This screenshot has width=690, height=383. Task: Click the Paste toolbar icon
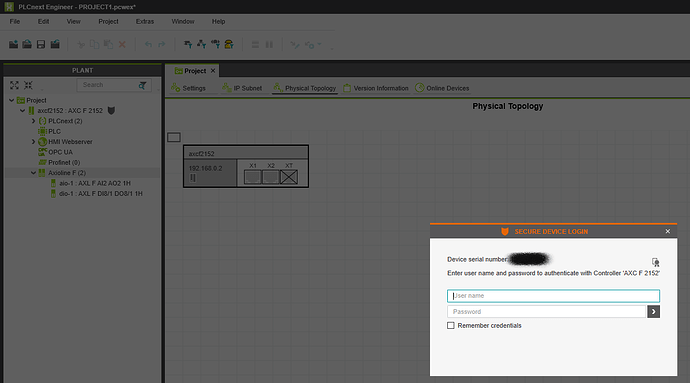[x=108, y=44]
